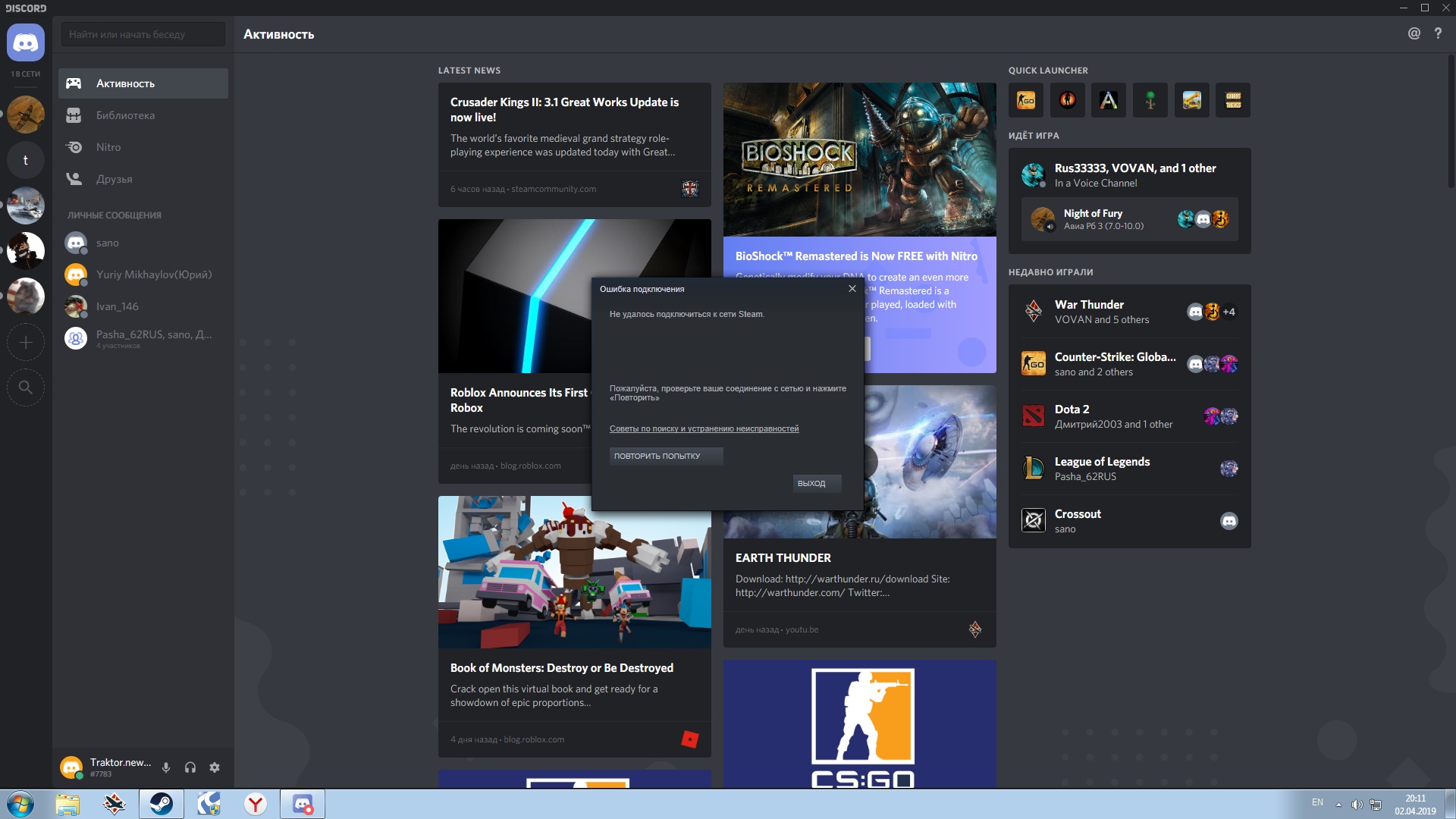The height and width of the screenshot is (819, 1456).
Task: Open the CS:GO news card image
Action: 860,724
